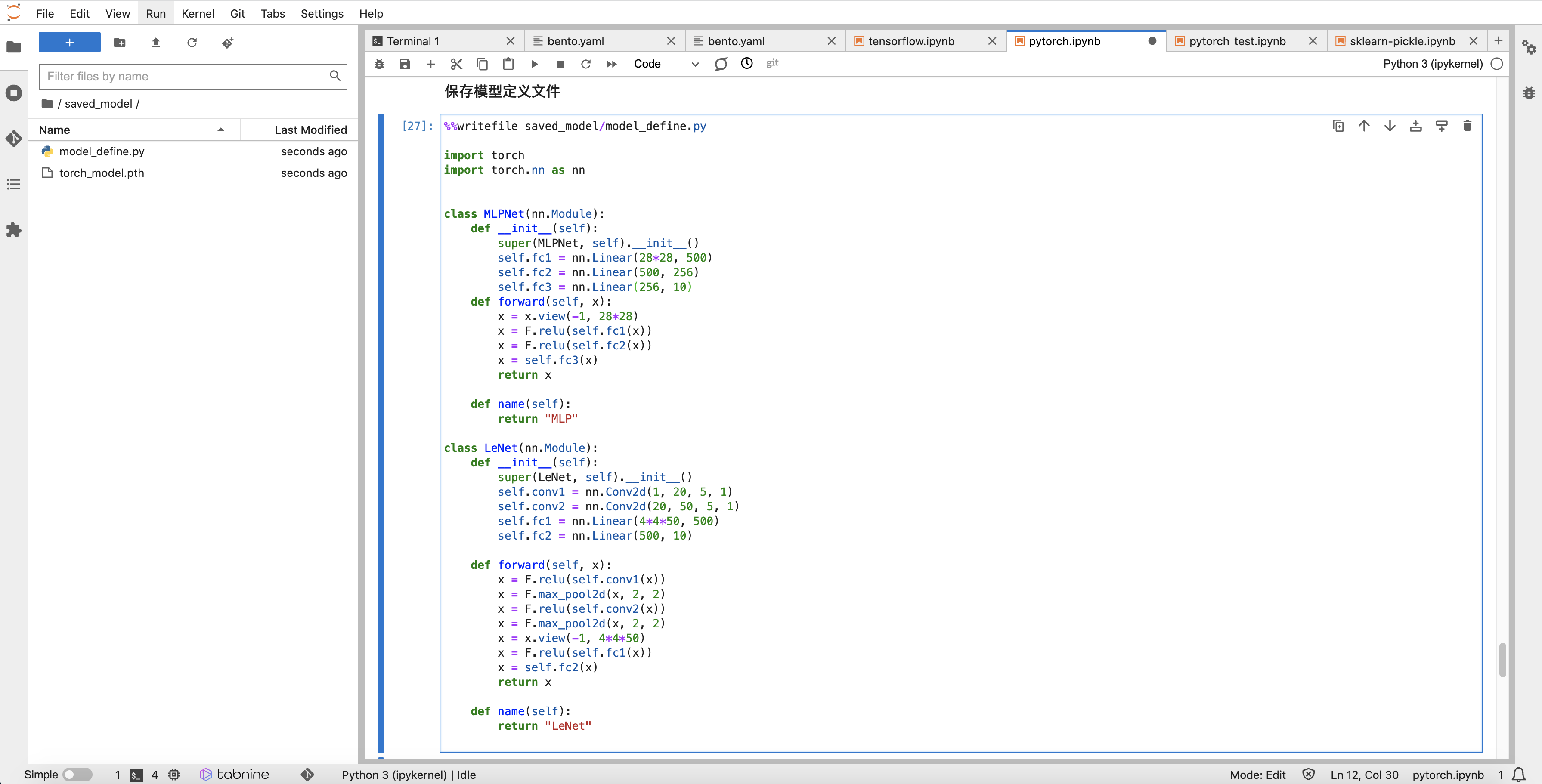Delete the current cell with trash icon
Image resolution: width=1542 pixels, height=784 pixels.
coord(1467,126)
